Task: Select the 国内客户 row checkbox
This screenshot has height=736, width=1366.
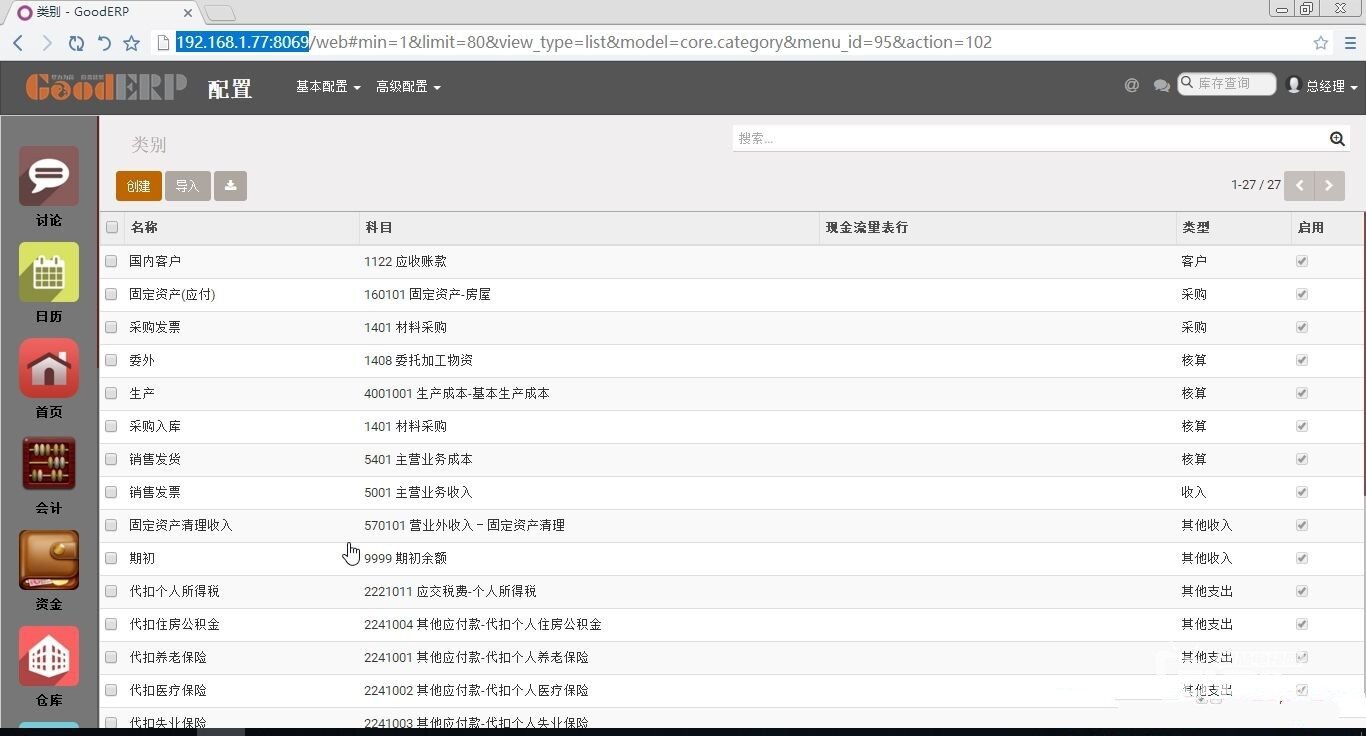Action: 111,261
